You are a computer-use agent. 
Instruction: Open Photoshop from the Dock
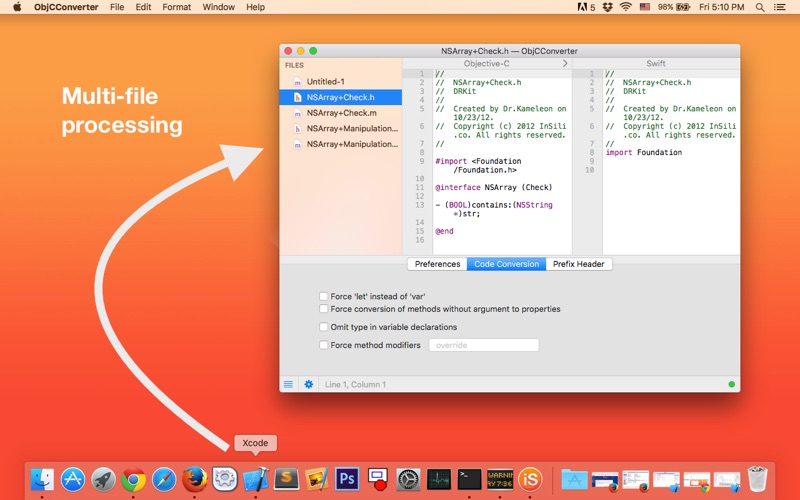pos(347,480)
